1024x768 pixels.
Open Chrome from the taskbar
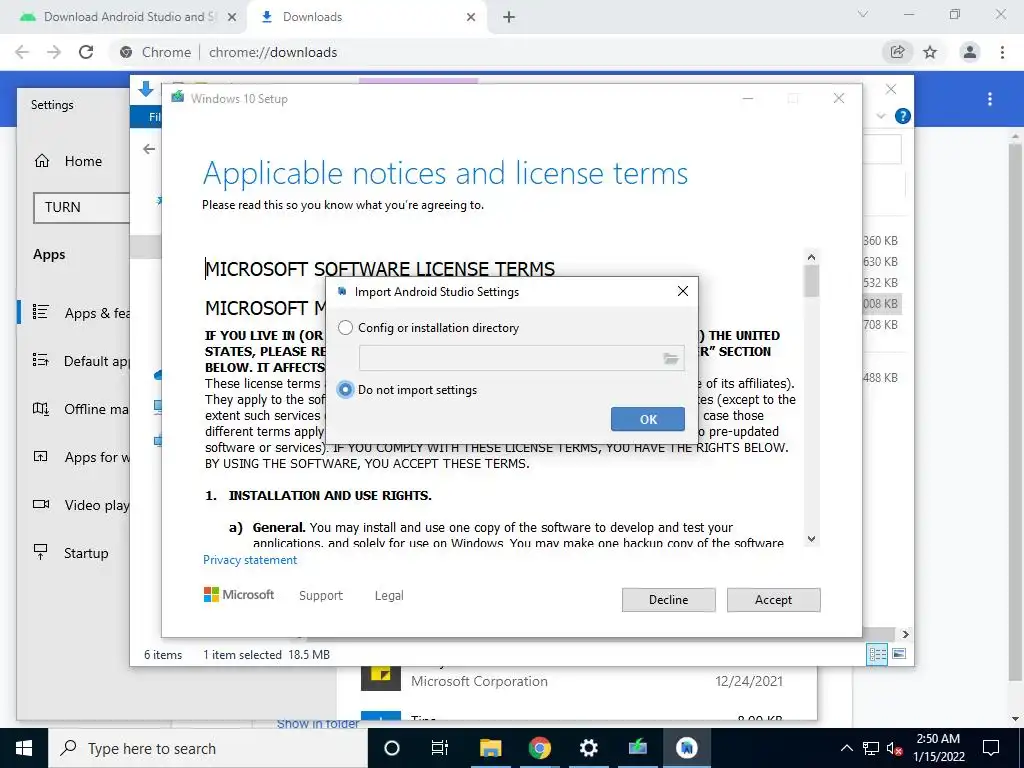[539, 748]
